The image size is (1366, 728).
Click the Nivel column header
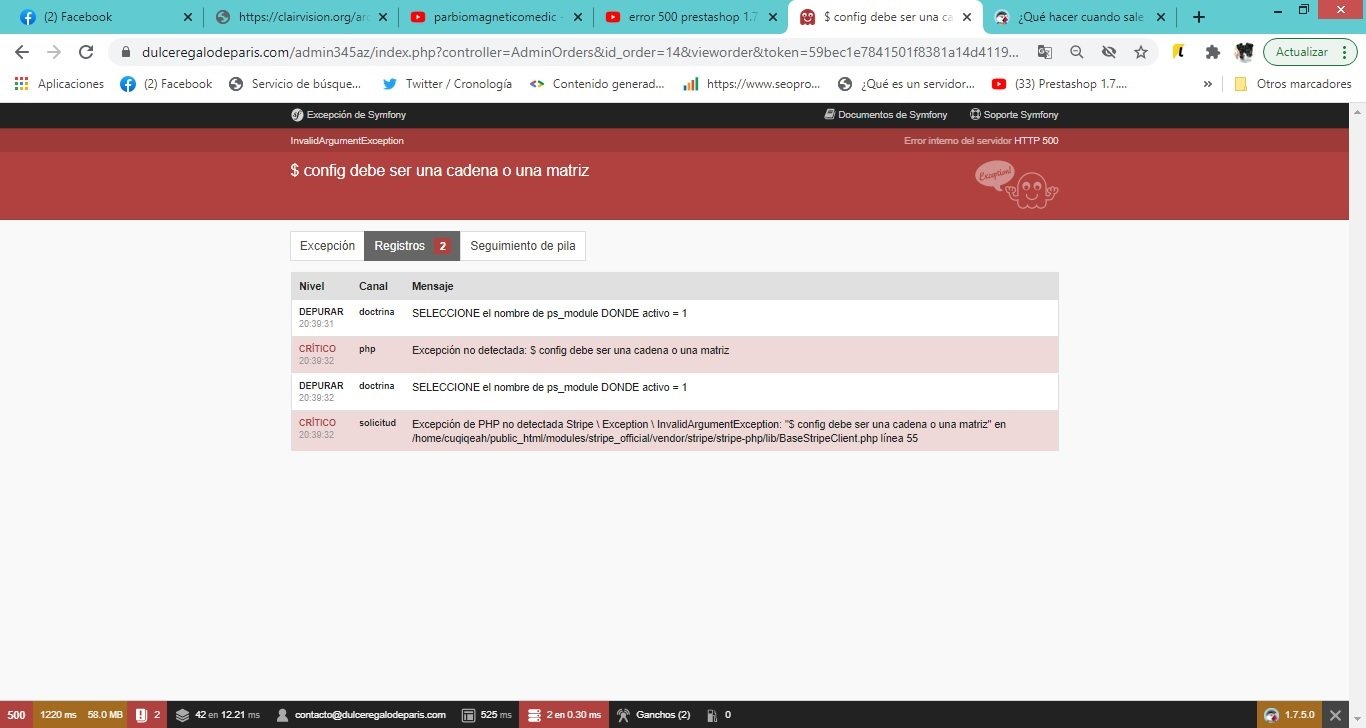point(312,287)
